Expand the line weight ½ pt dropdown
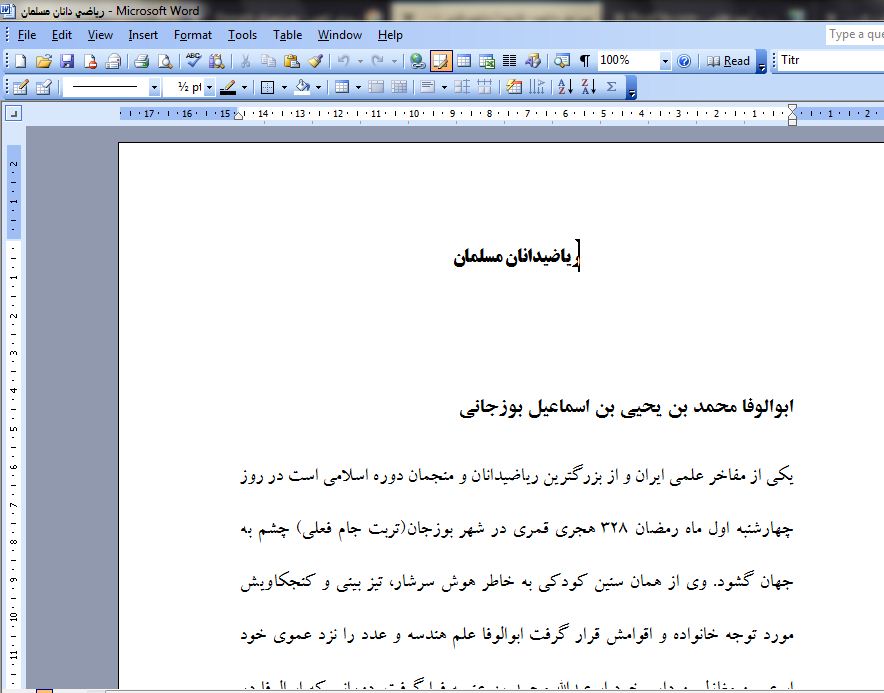This screenshot has height=693, width=884. coord(210,87)
